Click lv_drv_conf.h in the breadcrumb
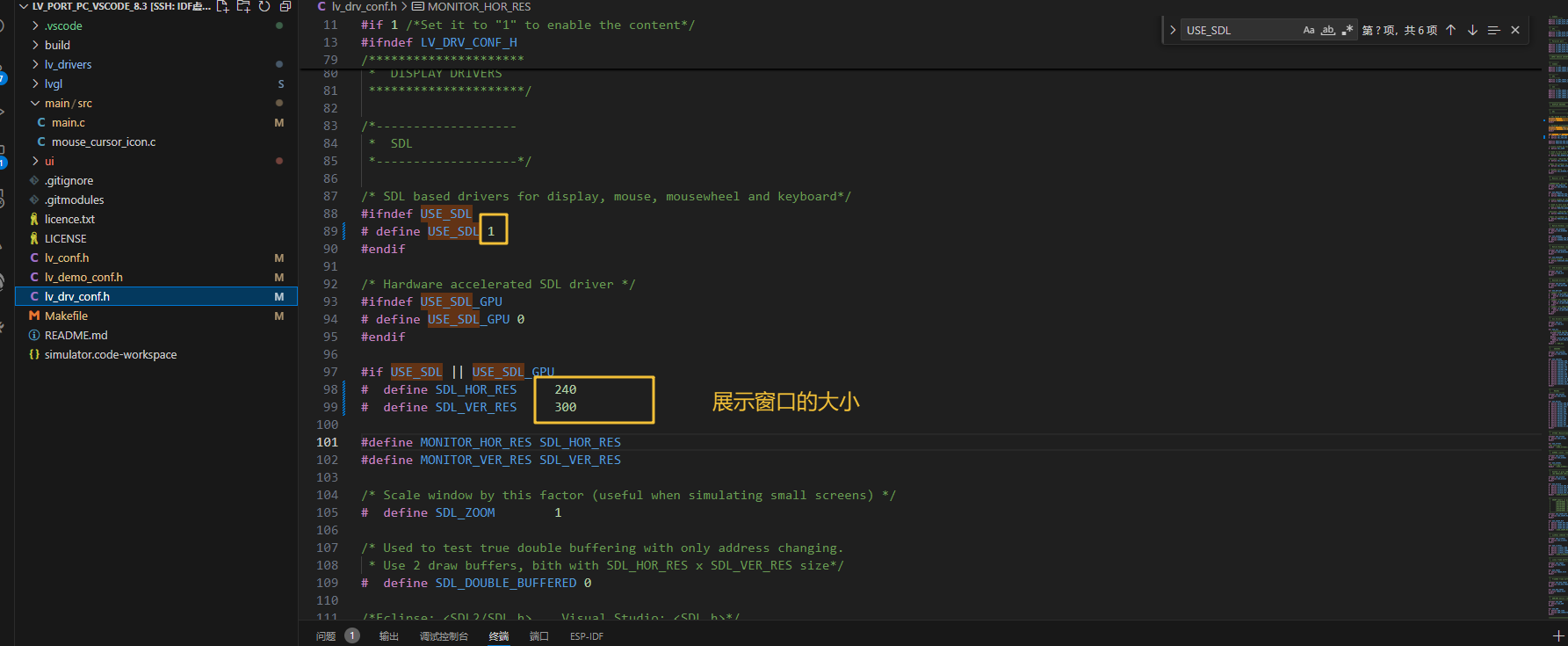Screen dimensions: 1568x646 pos(364,6)
